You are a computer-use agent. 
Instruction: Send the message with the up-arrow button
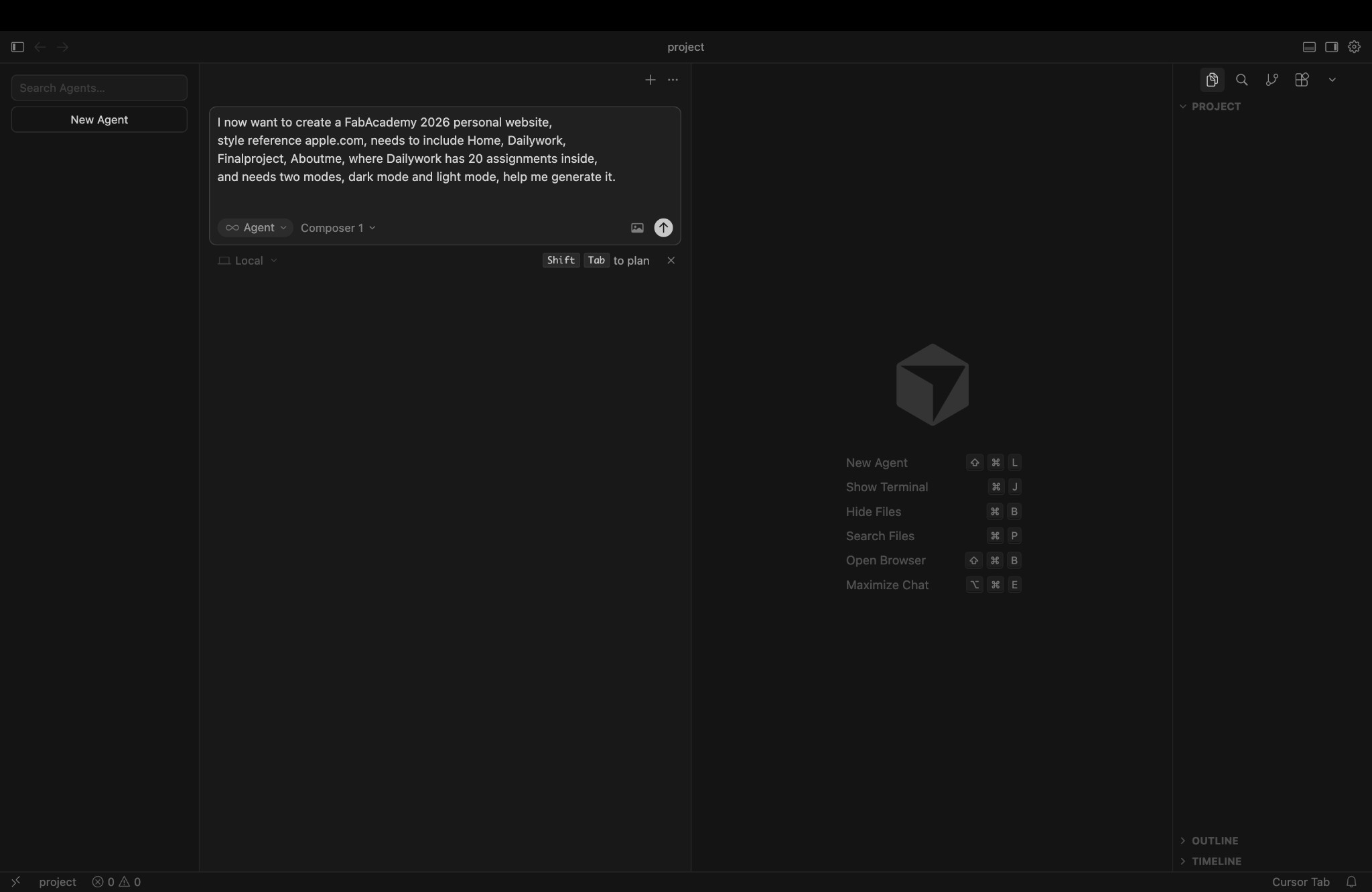(x=663, y=228)
